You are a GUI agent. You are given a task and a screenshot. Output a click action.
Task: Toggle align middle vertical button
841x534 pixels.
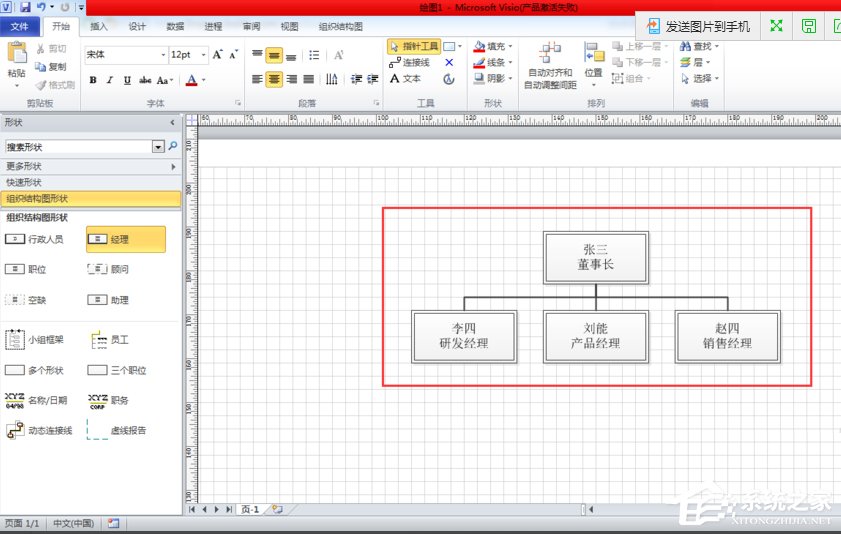pyautogui.click(x=274, y=55)
